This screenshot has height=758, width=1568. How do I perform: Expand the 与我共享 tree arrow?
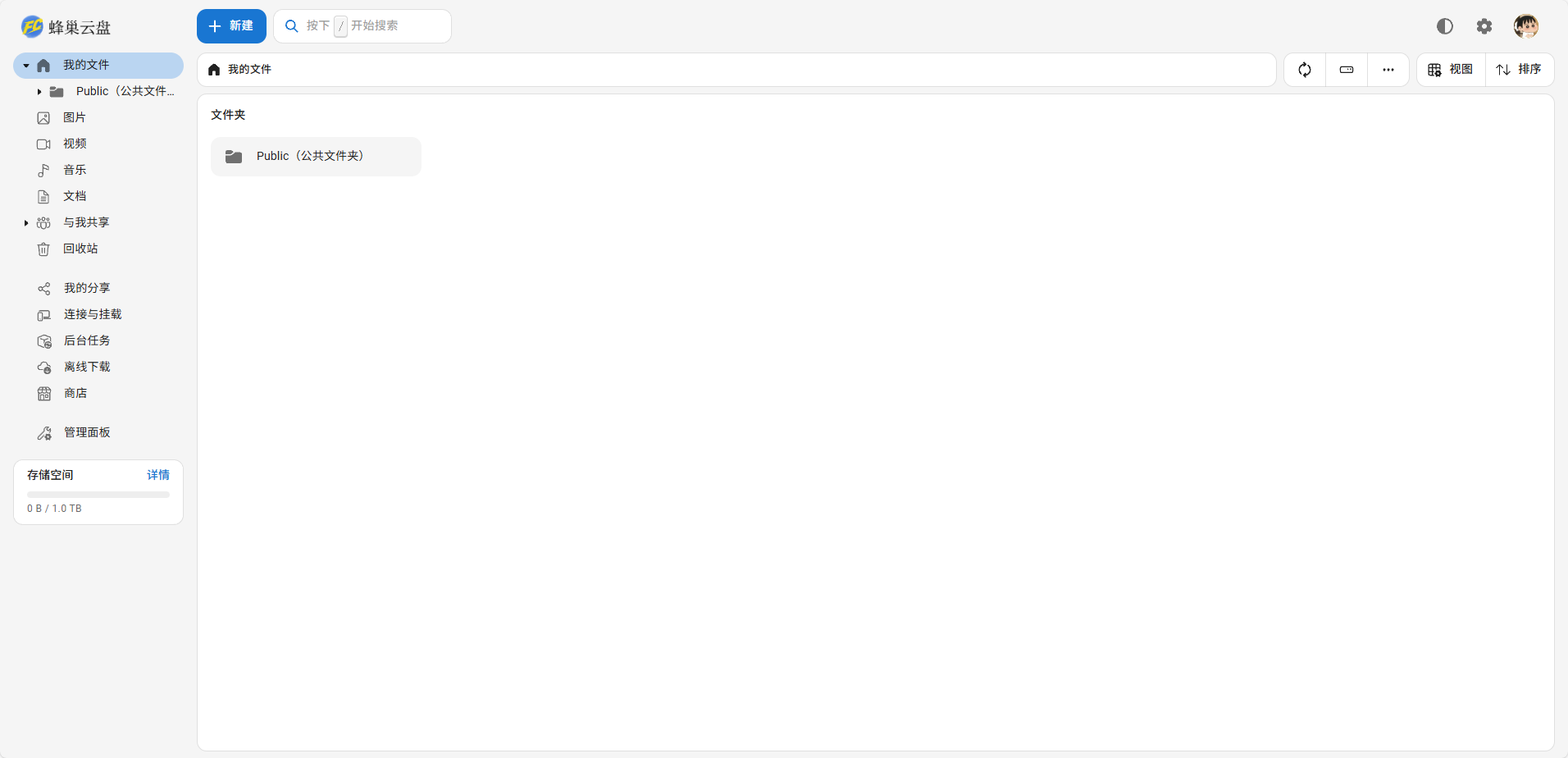26,223
